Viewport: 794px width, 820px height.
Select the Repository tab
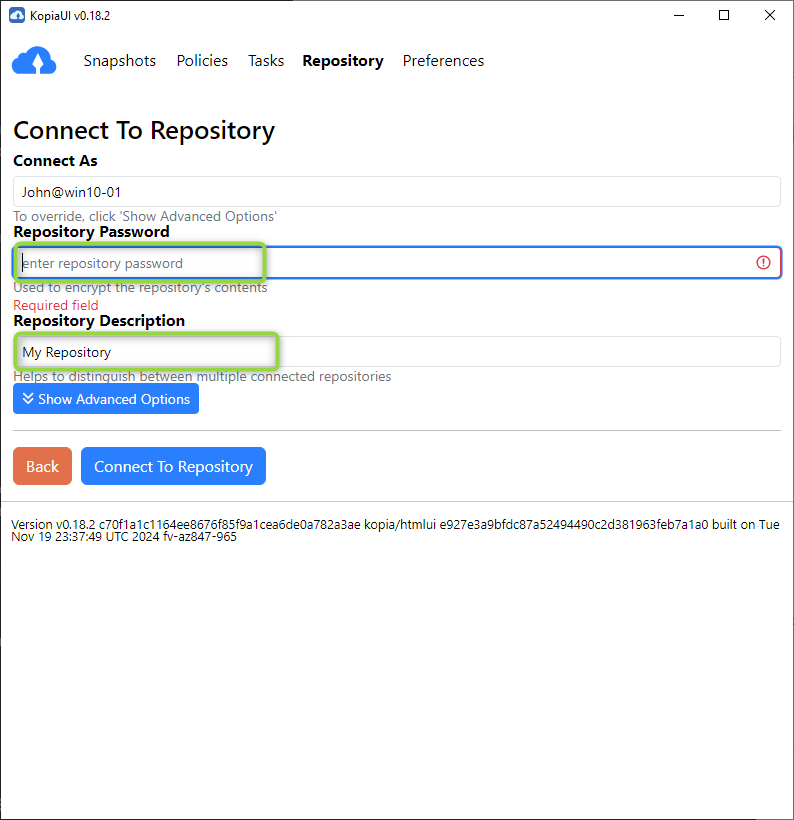pyautogui.click(x=343, y=61)
